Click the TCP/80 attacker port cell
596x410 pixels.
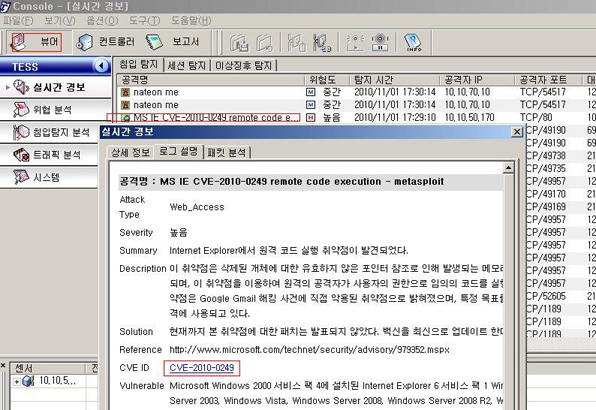point(536,117)
